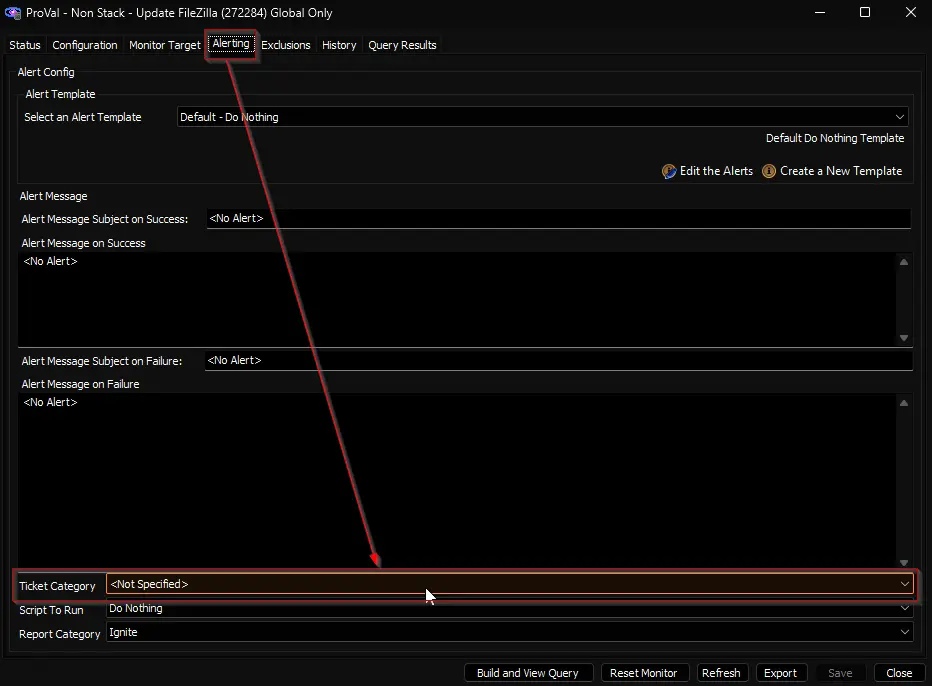Viewport: 932px width, 686px height.
Task: Minimize the ProVal monitor window
Action: [x=820, y=12]
